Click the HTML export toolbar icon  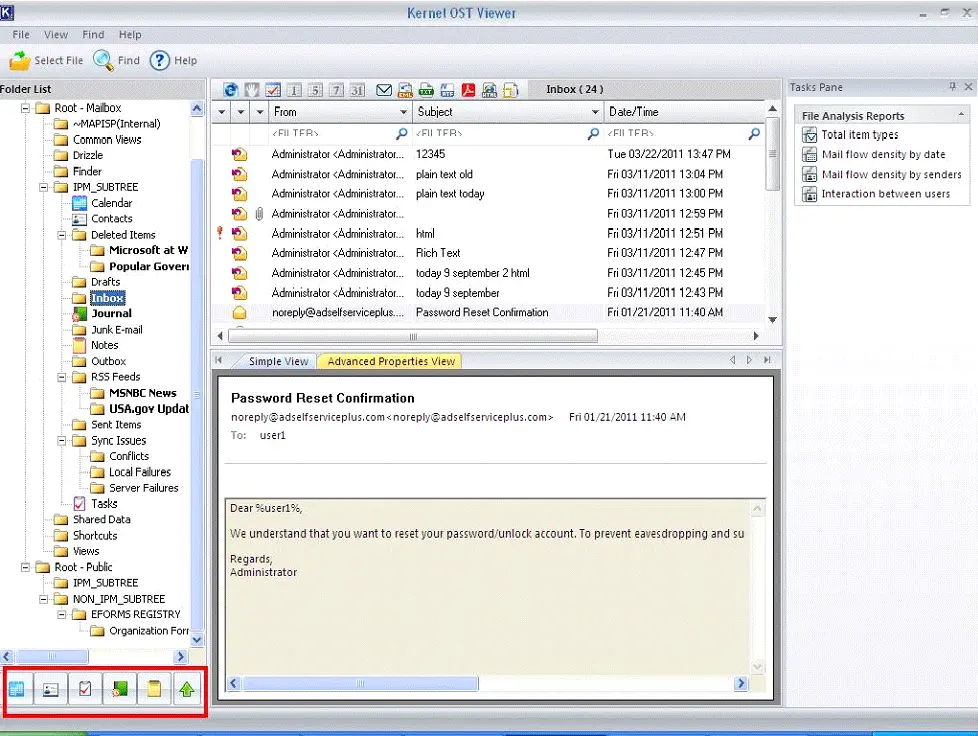pyautogui.click(x=490, y=90)
